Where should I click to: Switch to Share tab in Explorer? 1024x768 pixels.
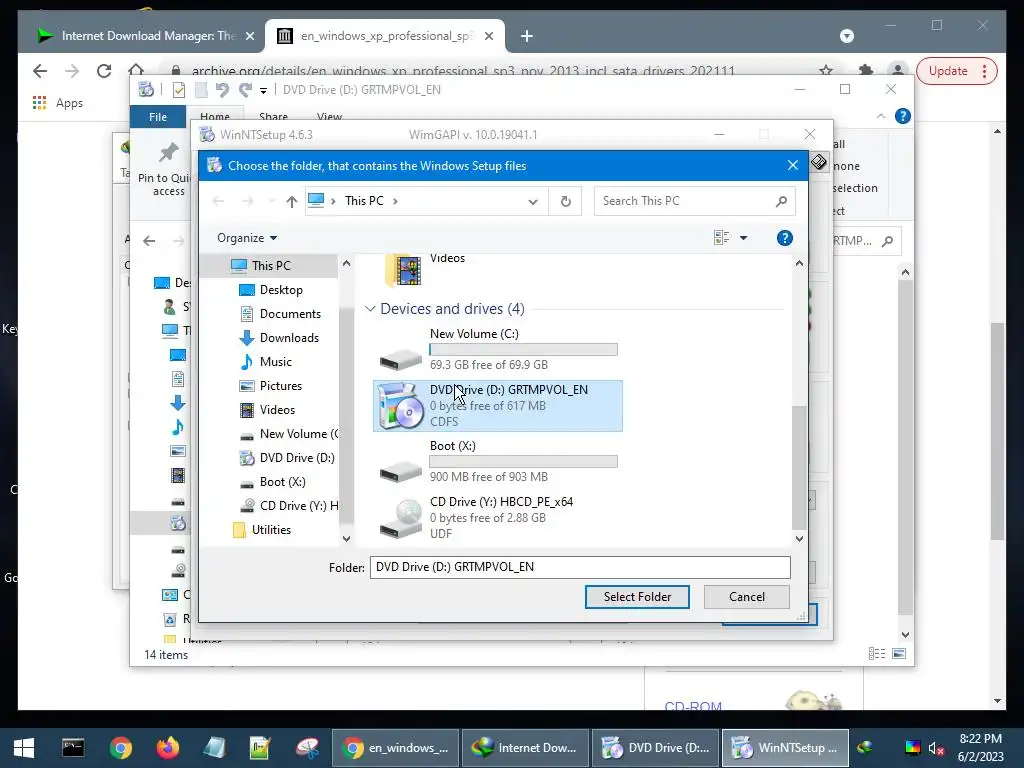click(x=273, y=116)
